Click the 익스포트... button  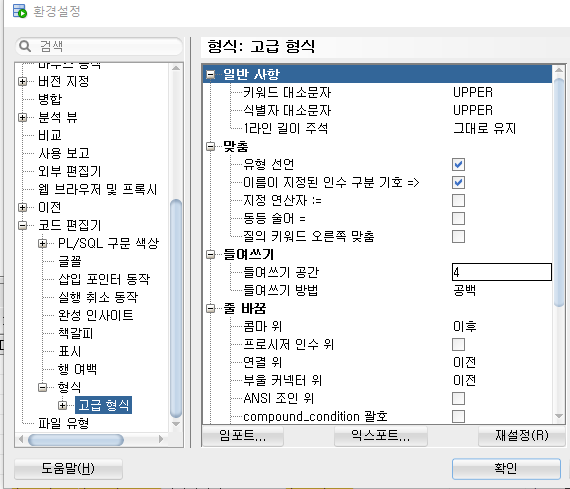click(381, 436)
